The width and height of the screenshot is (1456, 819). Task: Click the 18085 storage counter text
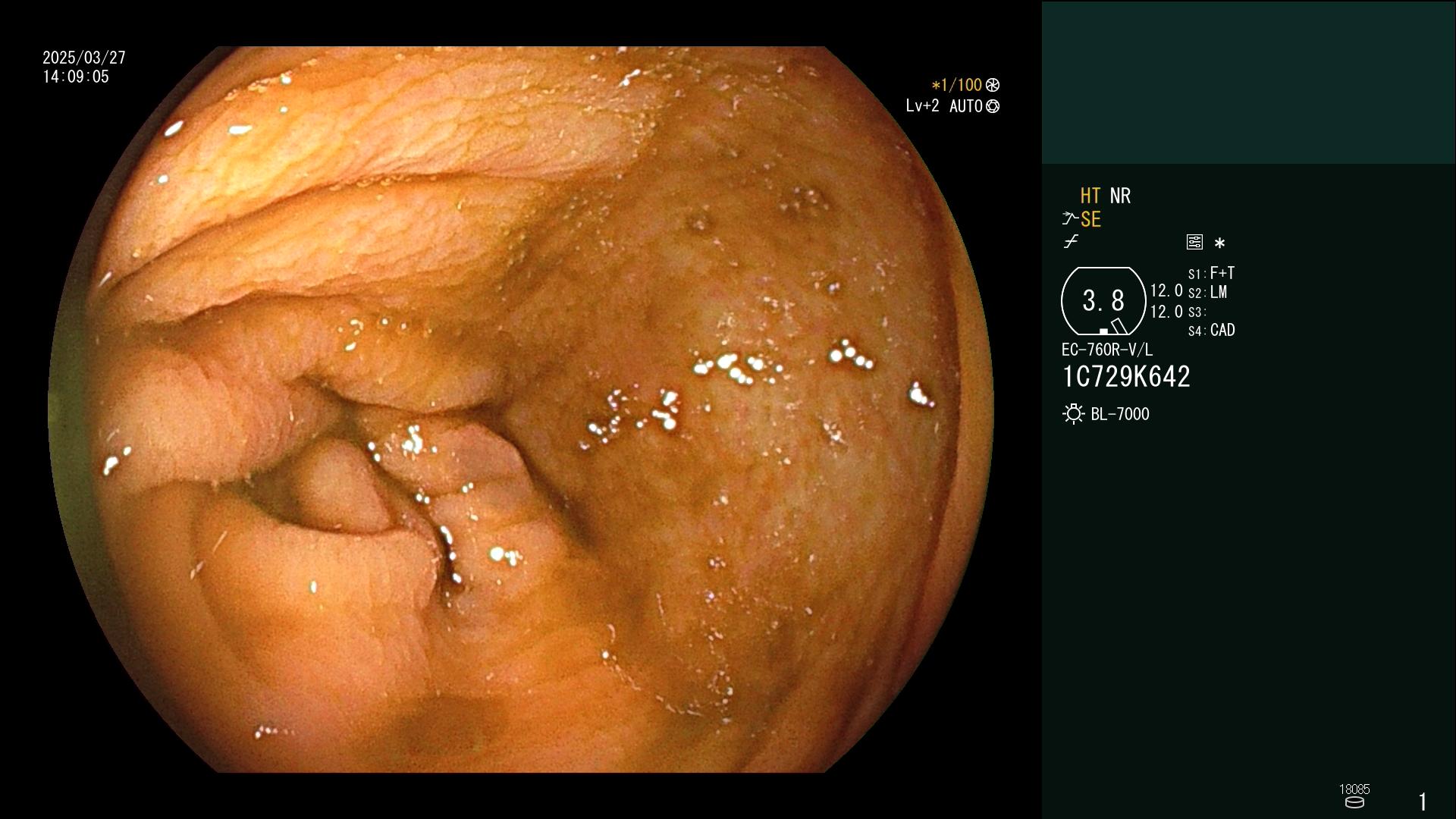1354,789
